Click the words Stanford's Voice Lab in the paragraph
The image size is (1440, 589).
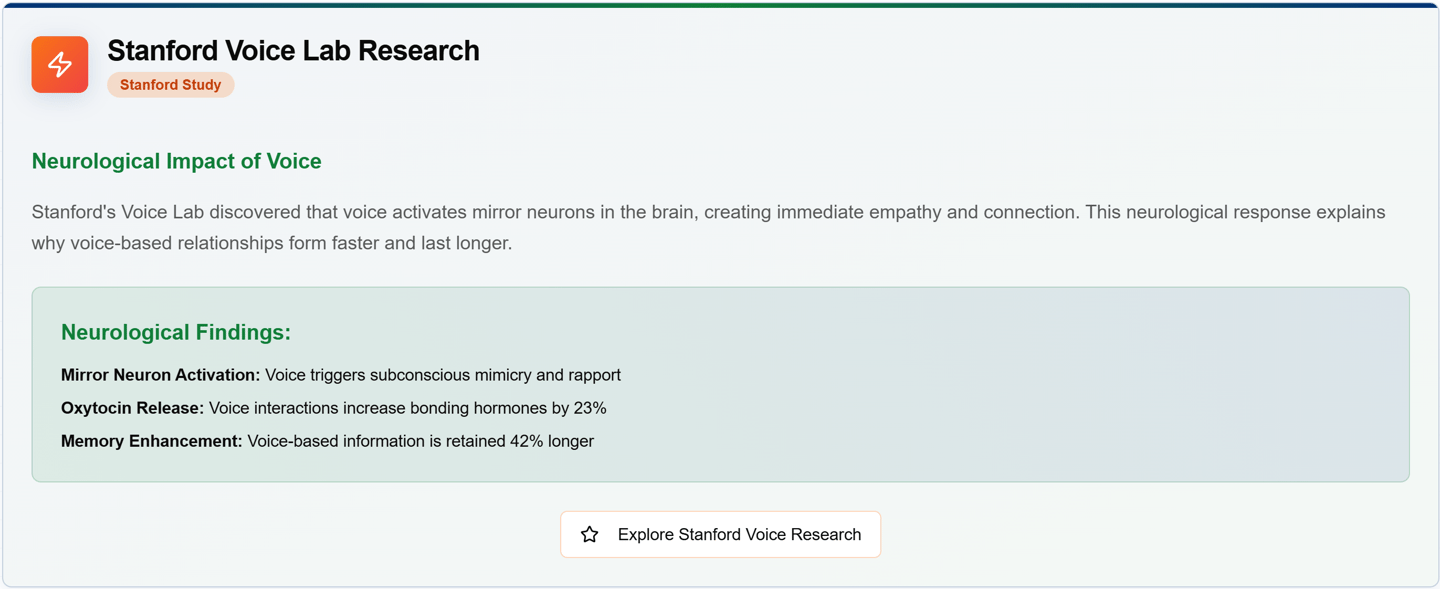click(x=107, y=212)
